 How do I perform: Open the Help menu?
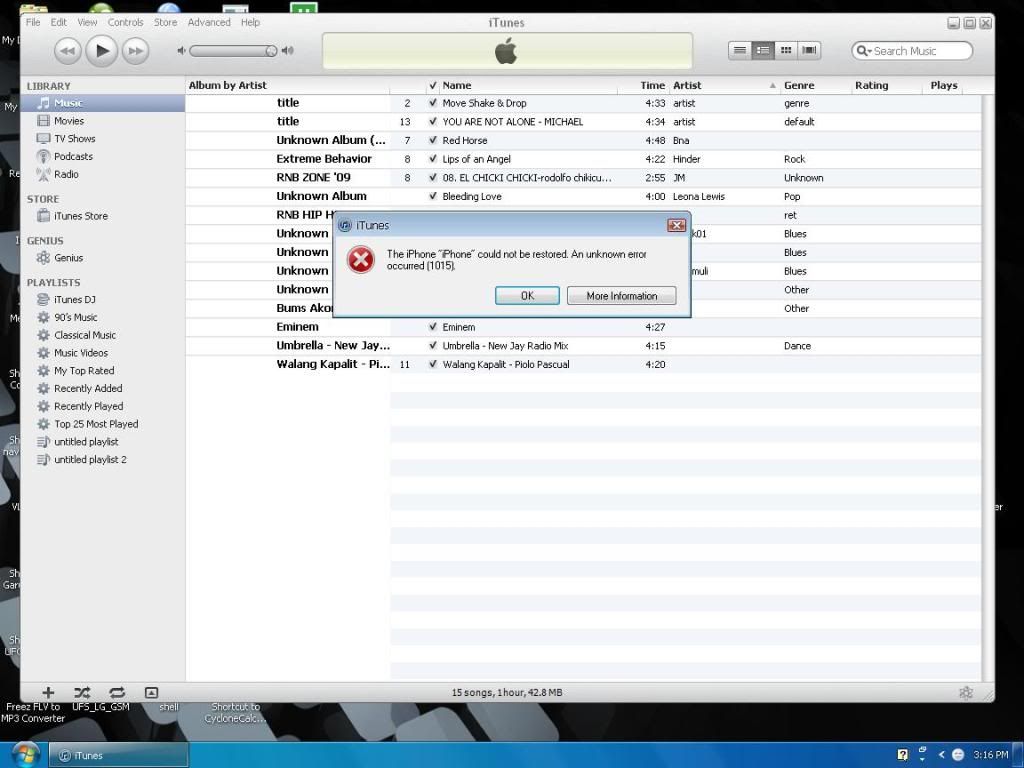pyautogui.click(x=250, y=22)
